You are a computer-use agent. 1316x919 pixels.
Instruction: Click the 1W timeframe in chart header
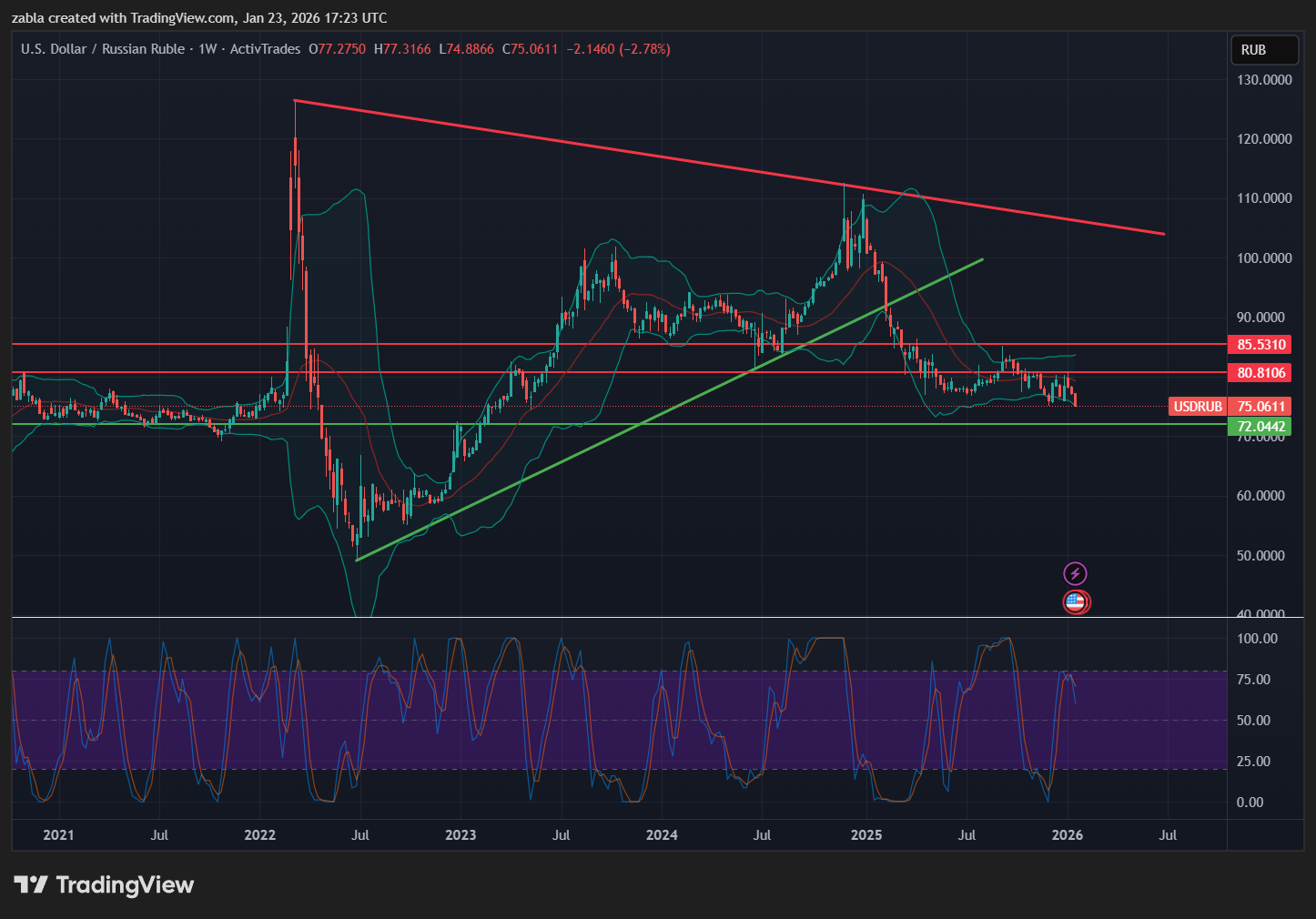208,49
